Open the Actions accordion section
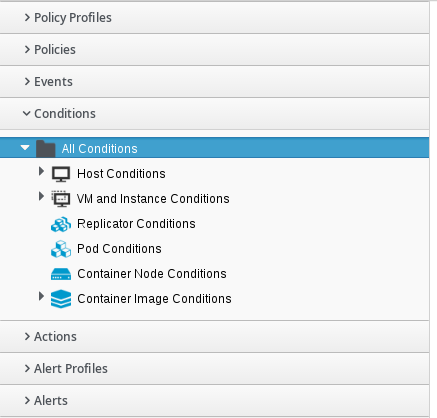The width and height of the screenshot is (437, 418). point(214,337)
